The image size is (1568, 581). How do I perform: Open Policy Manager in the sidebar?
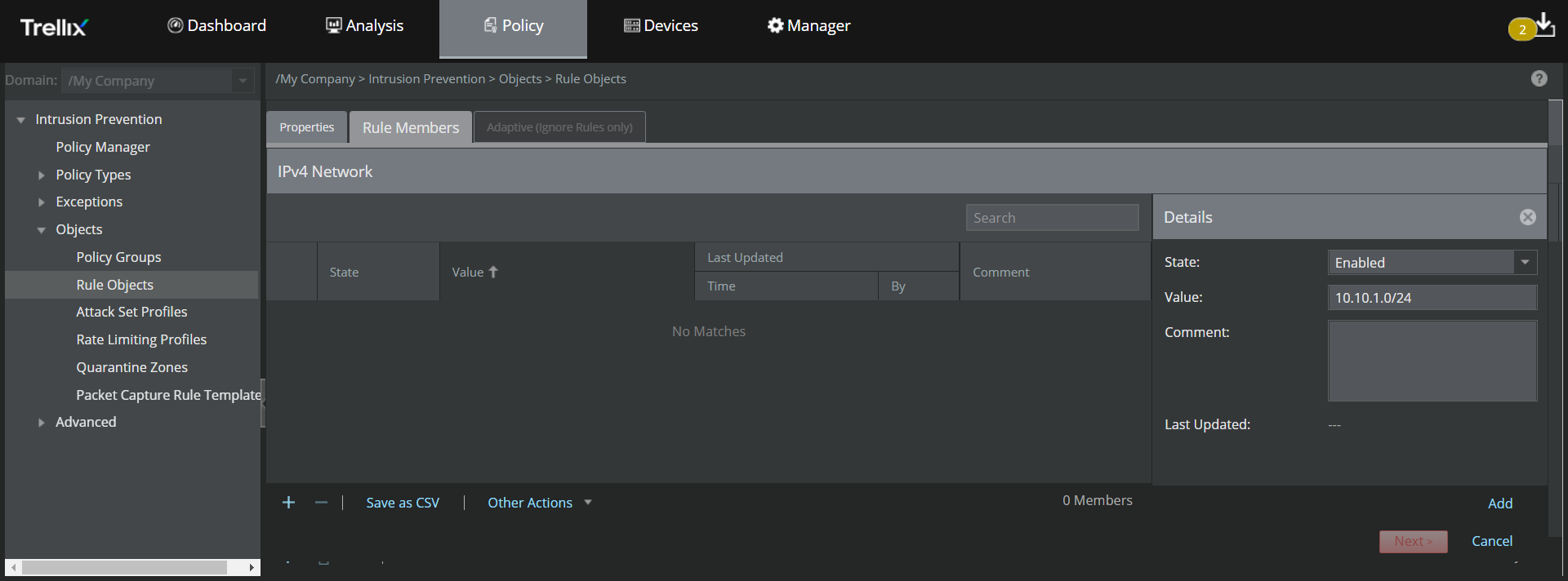pyautogui.click(x=103, y=147)
